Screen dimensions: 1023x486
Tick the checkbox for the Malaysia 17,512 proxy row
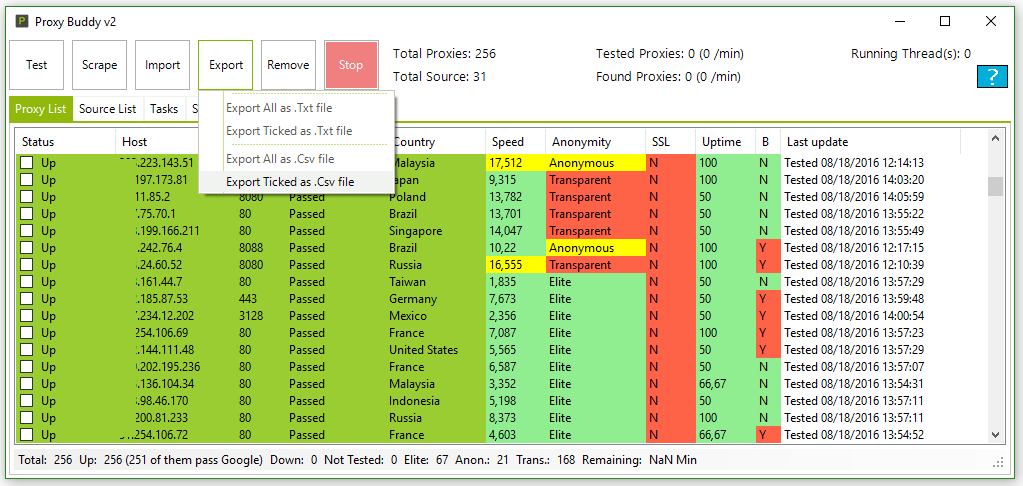(27, 163)
